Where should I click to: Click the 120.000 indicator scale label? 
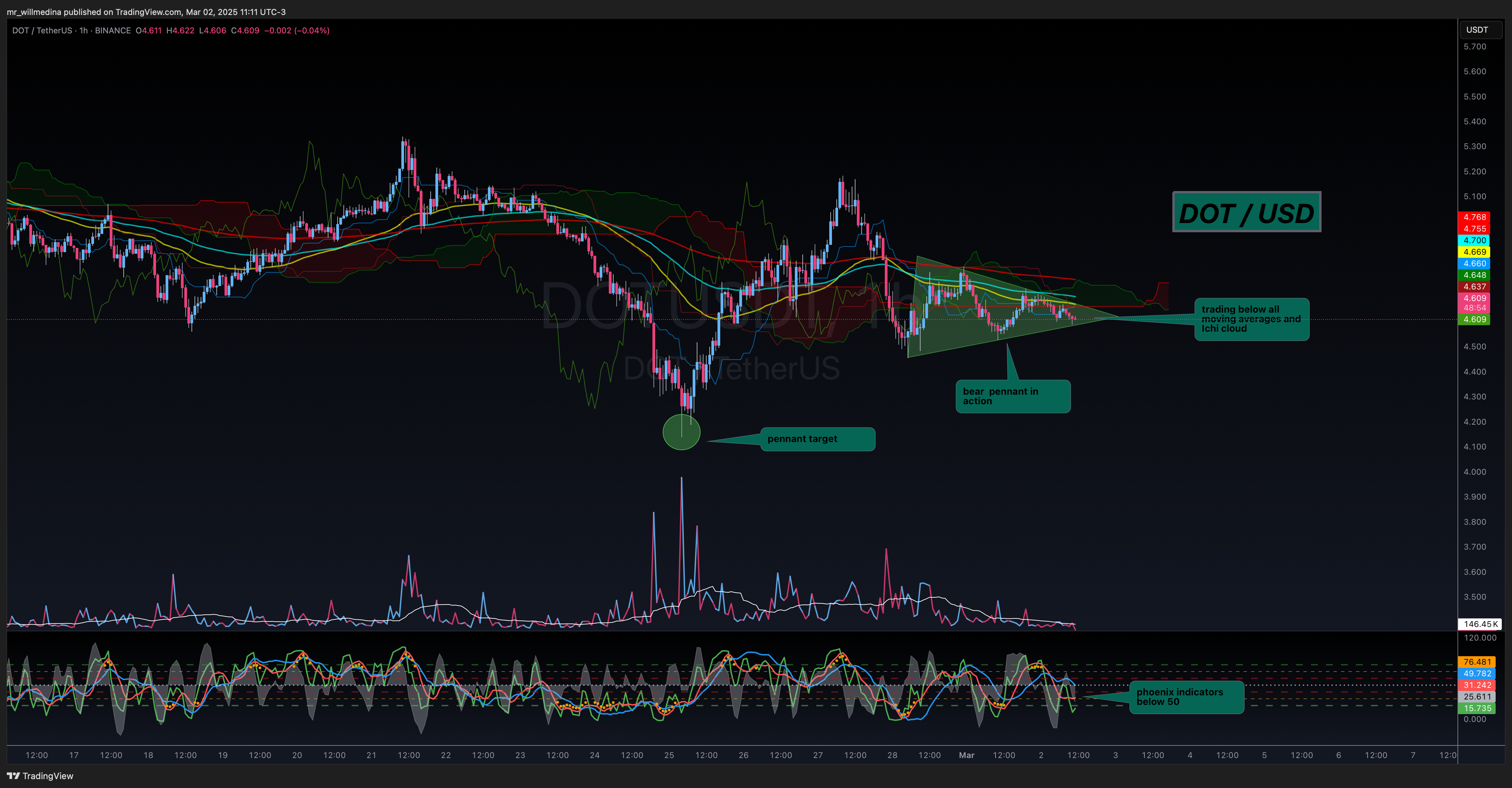point(1480,638)
